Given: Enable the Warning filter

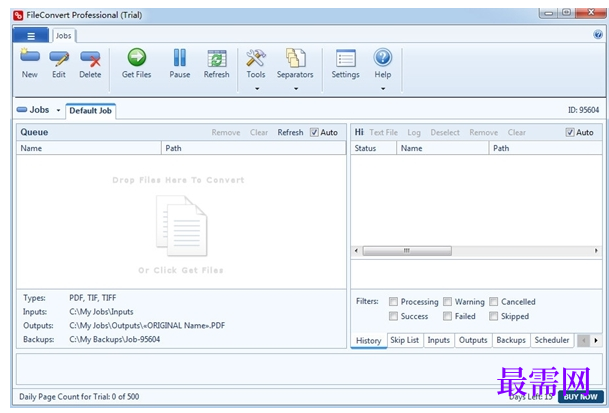Looking at the screenshot, I should point(447,301).
